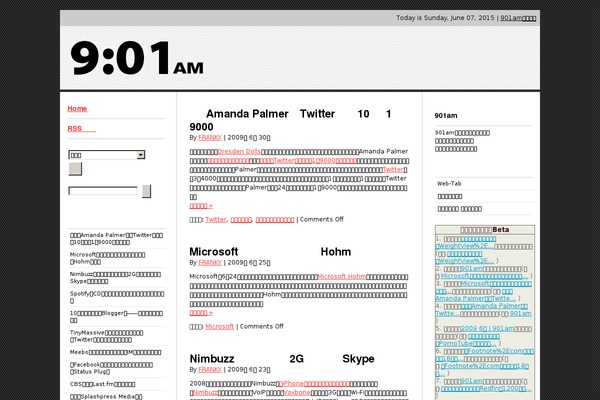600x400 pixels.
Task: Open sidebar recent post about Splashpress Media
Action: 106,397
